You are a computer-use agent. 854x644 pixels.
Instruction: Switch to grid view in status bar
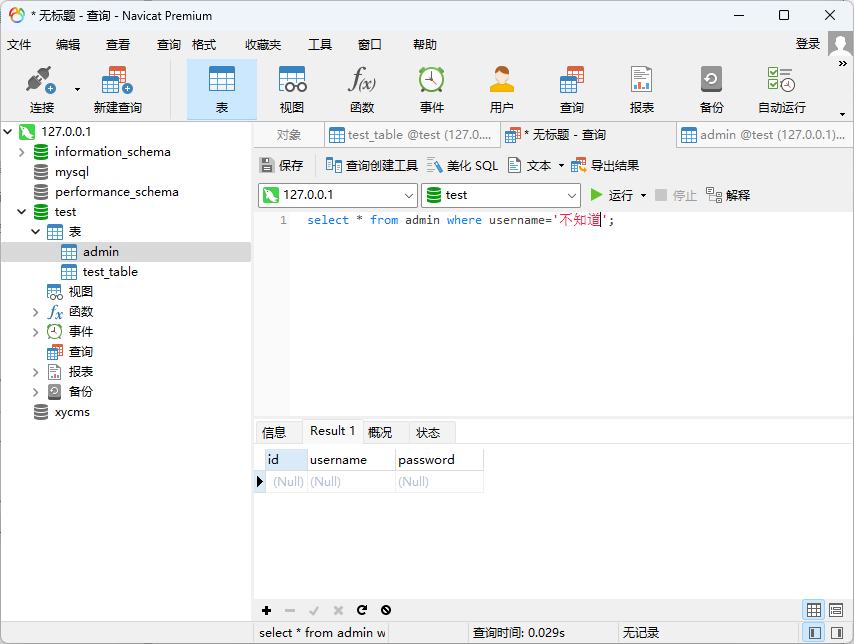(x=814, y=610)
